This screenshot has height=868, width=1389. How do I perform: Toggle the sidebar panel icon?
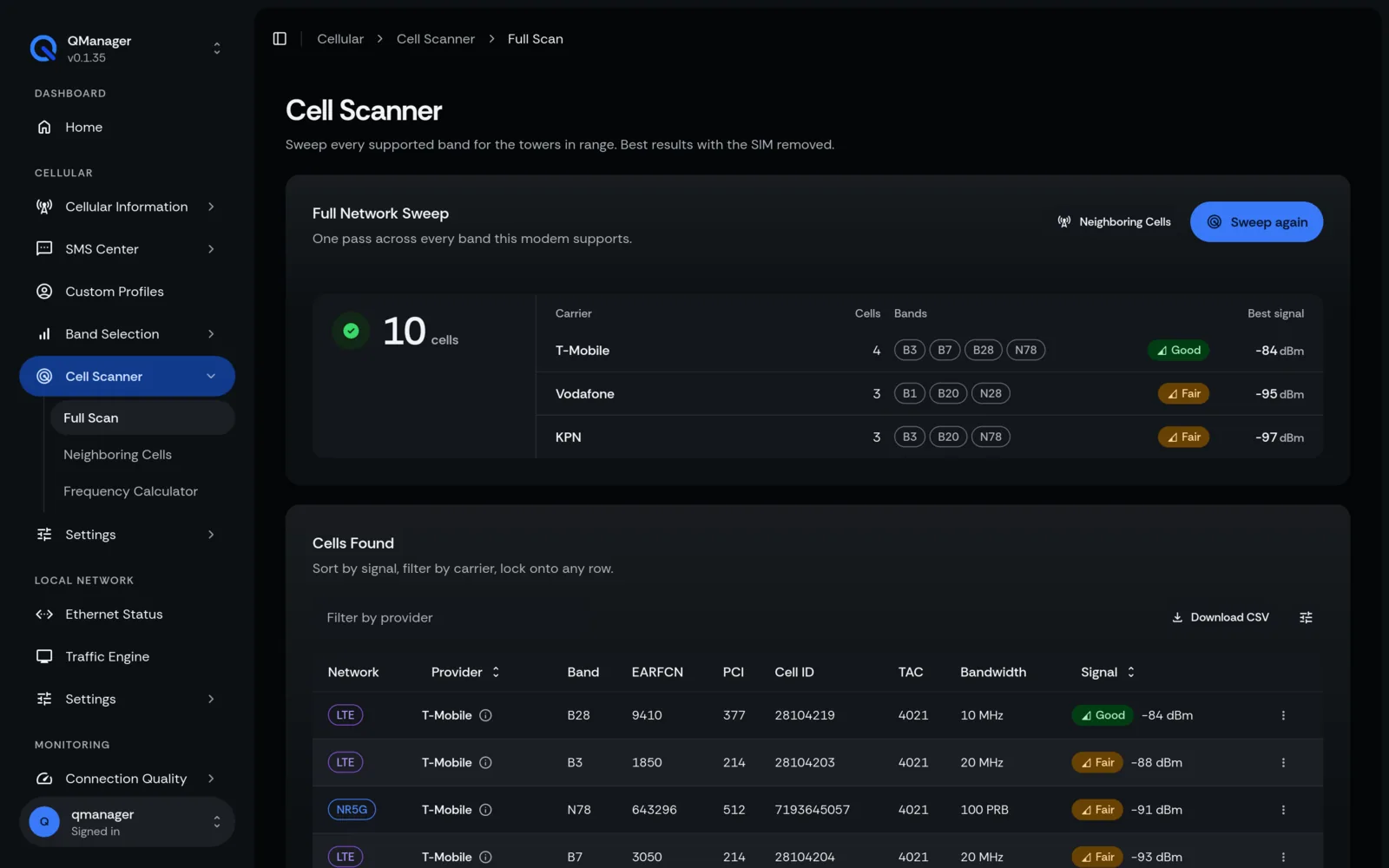[x=280, y=39]
